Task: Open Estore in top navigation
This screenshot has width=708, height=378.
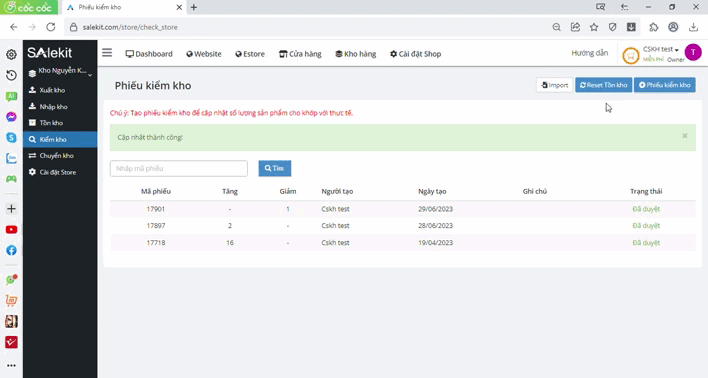Action: 250,54
